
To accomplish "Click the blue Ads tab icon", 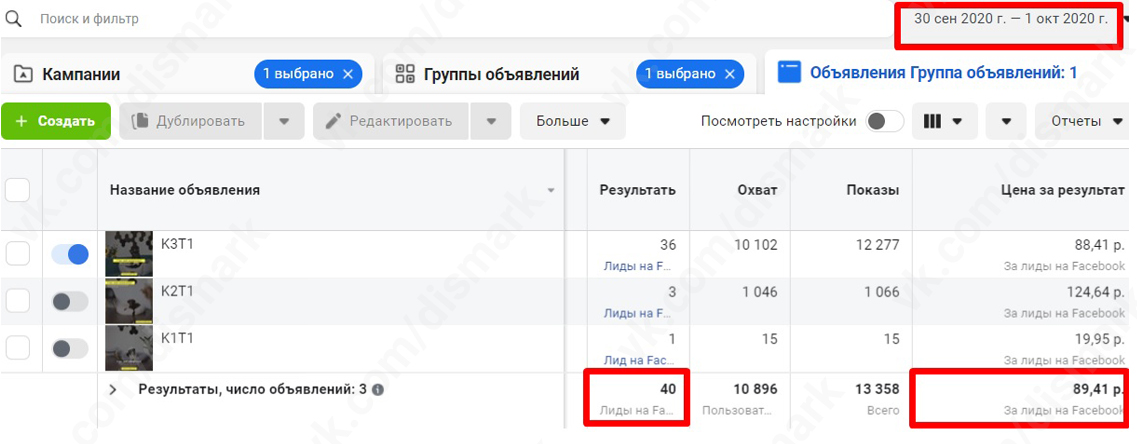I will 790,72.
